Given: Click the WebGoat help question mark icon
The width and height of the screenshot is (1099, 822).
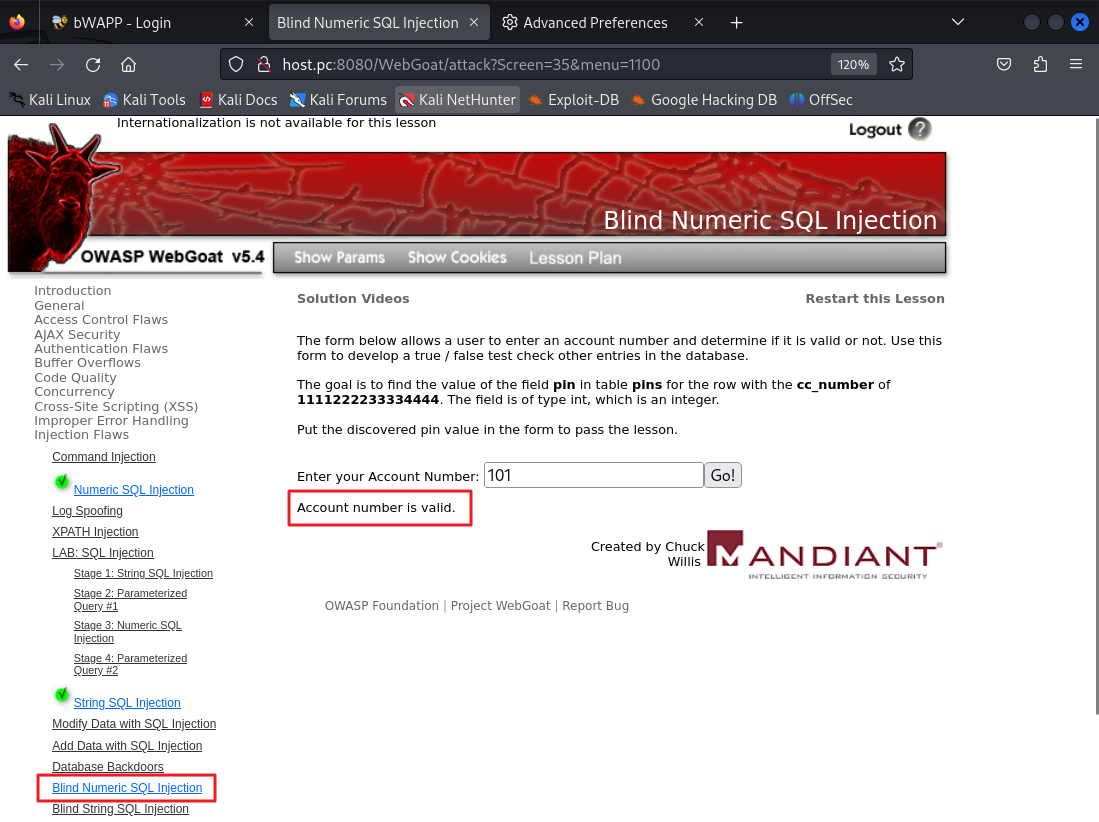Looking at the screenshot, I should pos(920,129).
